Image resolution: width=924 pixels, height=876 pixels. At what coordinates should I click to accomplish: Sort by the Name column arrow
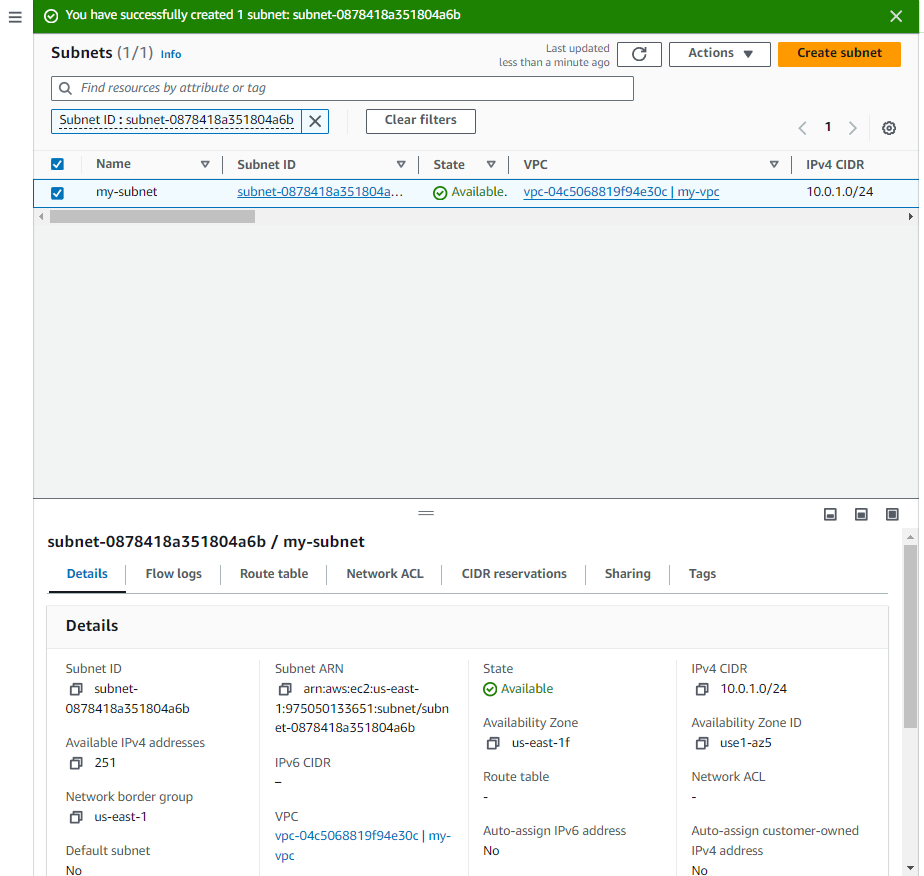click(x=205, y=164)
